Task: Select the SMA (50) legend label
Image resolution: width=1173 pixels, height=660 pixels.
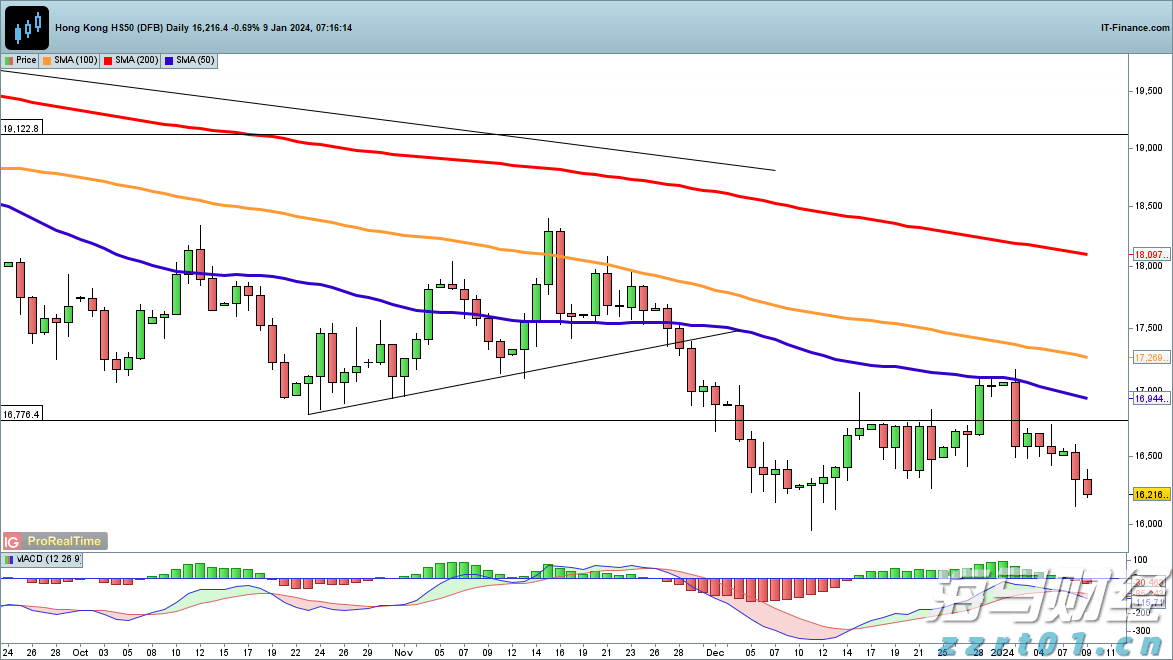Action: click(x=194, y=61)
